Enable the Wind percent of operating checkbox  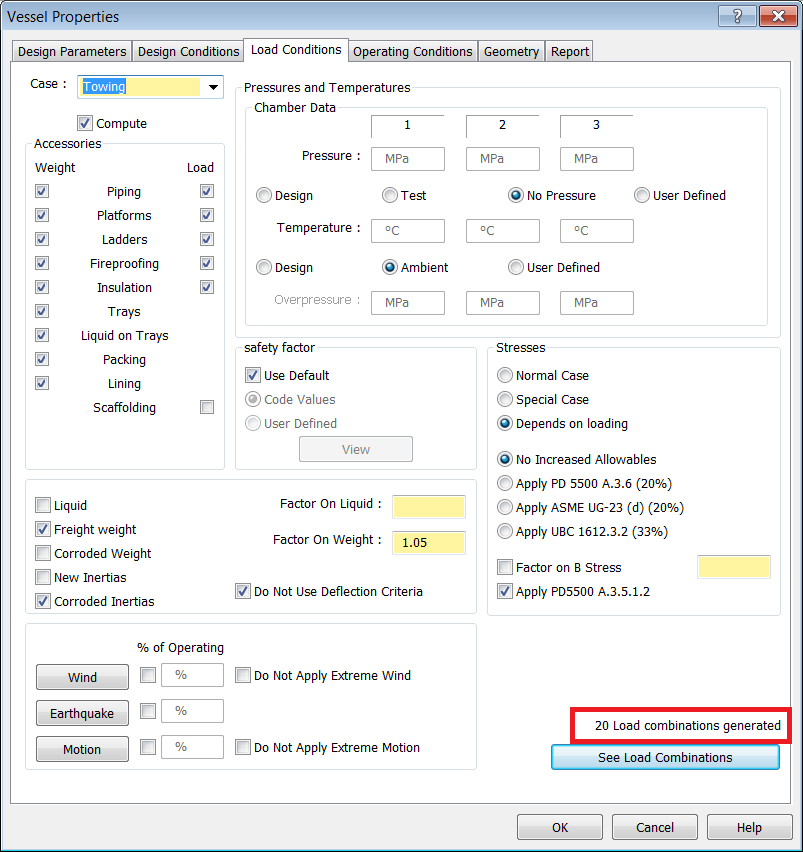pyautogui.click(x=148, y=675)
